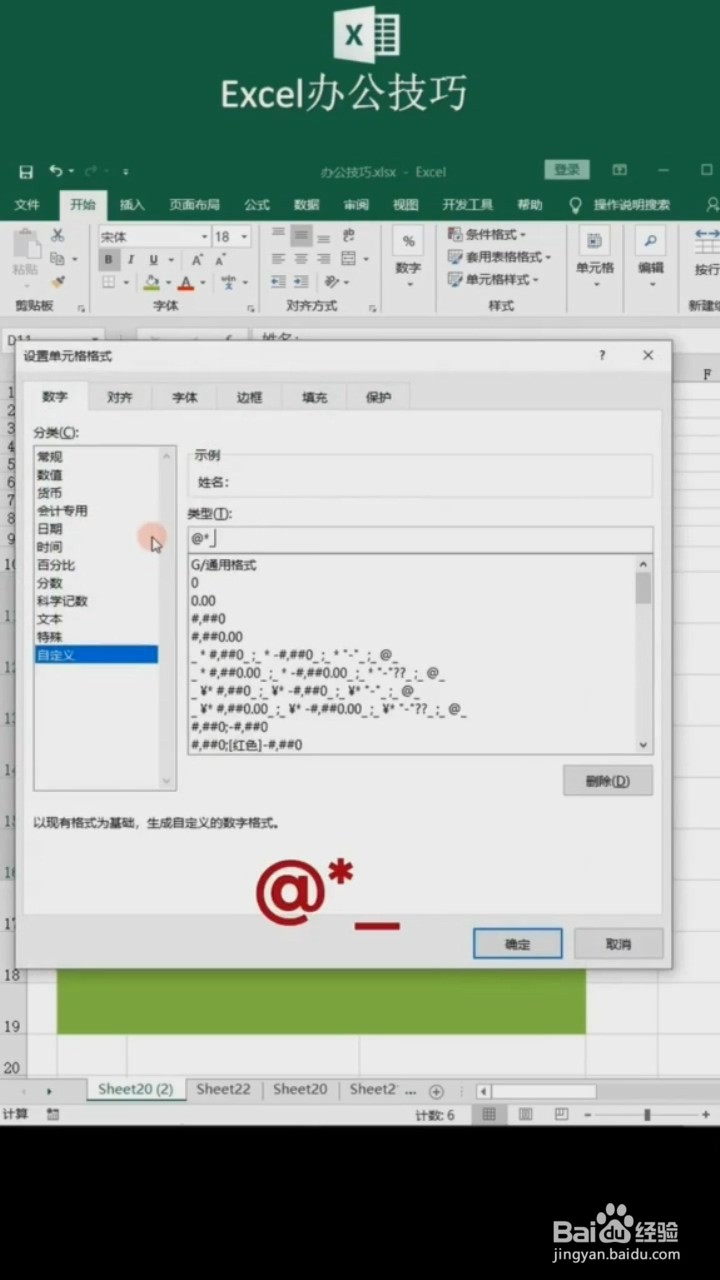This screenshot has height=1280, width=720.
Task: Open the cell styles dropdown
Action: click(493, 280)
